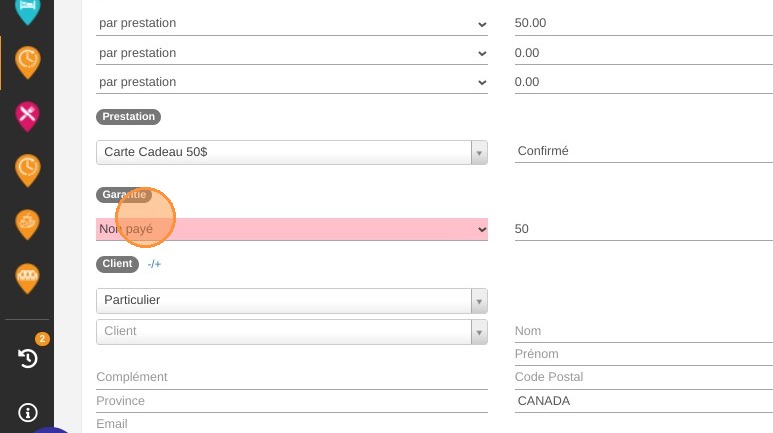Open the info circle icon in the sidebar
The height and width of the screenshot is (433, 773).
point(28,412)
